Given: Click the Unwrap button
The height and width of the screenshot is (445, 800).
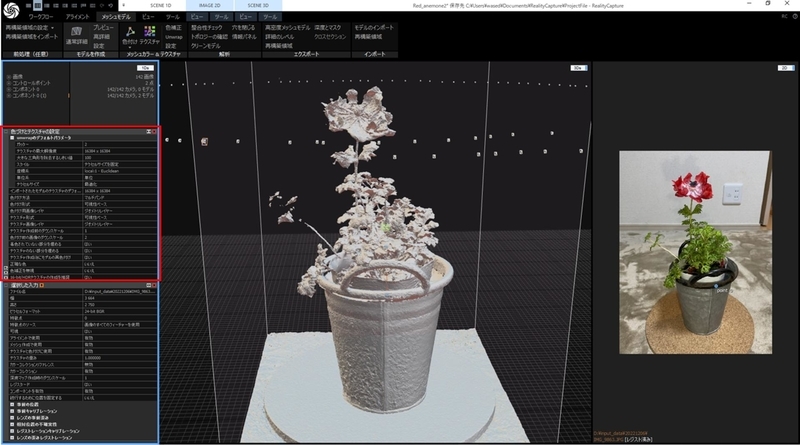Looking at the screenshot, I should click(x=173, y=37).
